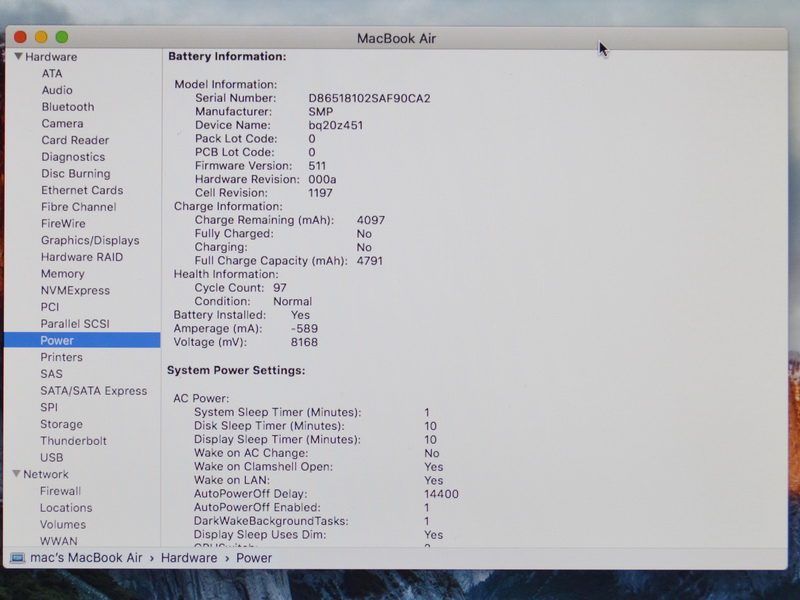Click the Health Information label
This screenshot has width=800, height=600.
226,274
